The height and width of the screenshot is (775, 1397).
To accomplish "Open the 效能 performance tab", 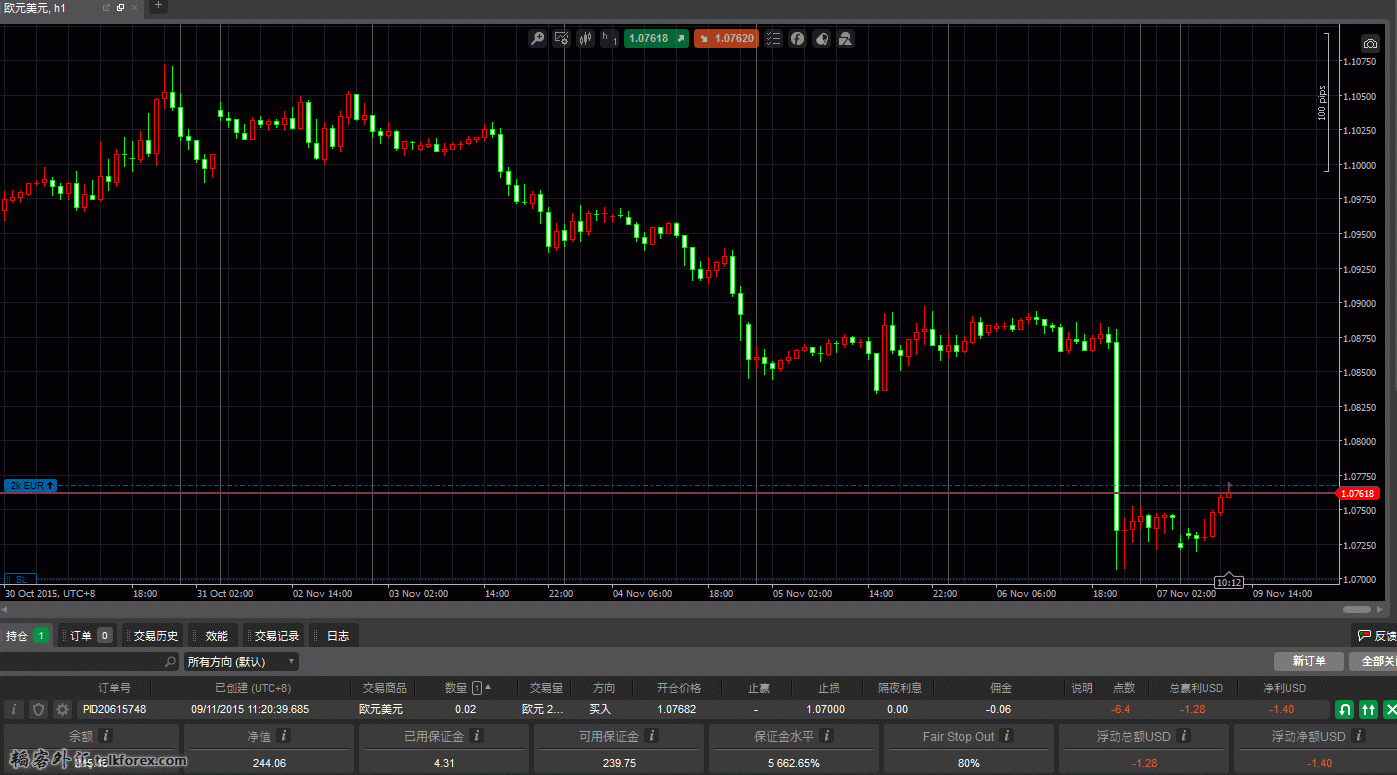I will 214,635.
